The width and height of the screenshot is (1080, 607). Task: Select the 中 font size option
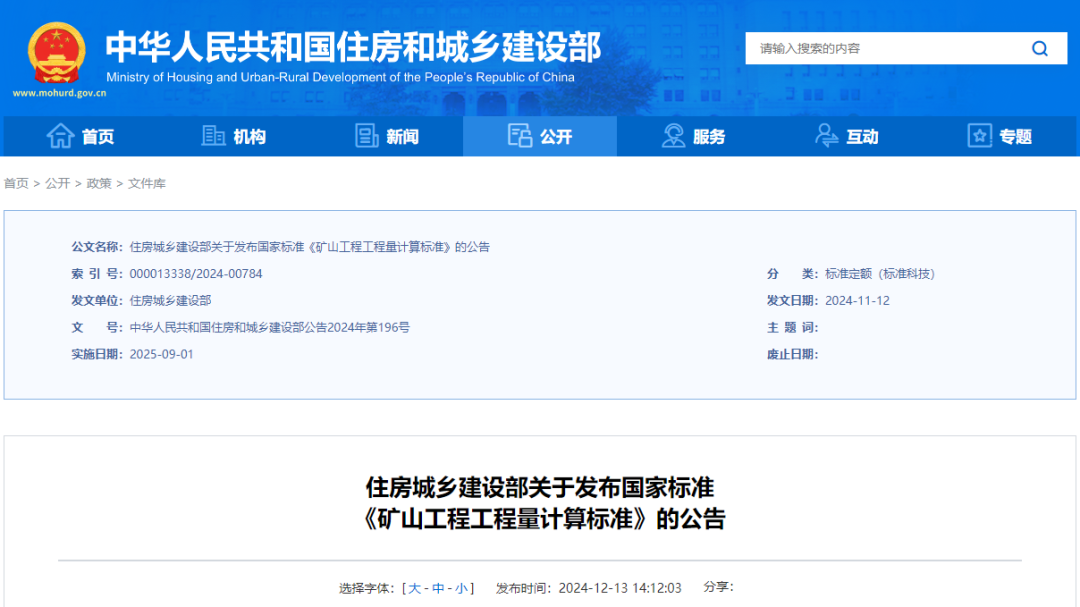click(437, 590)
